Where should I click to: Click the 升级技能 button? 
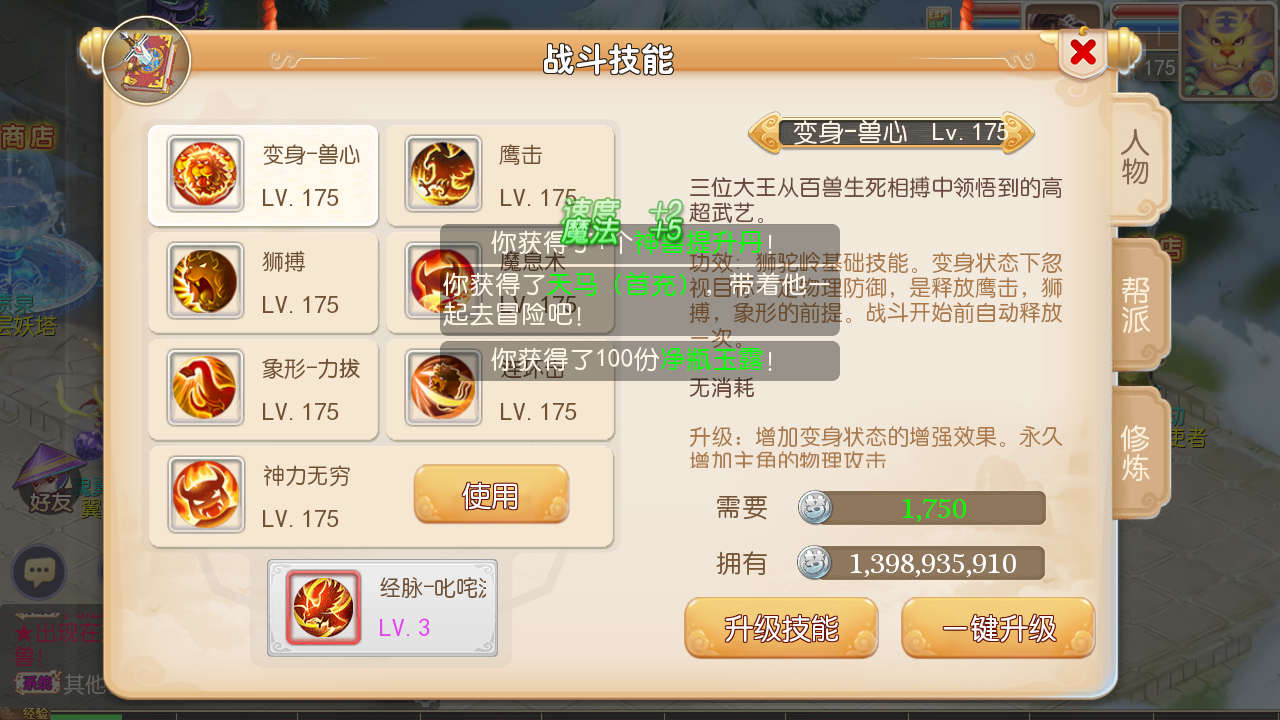pos(781,628)
